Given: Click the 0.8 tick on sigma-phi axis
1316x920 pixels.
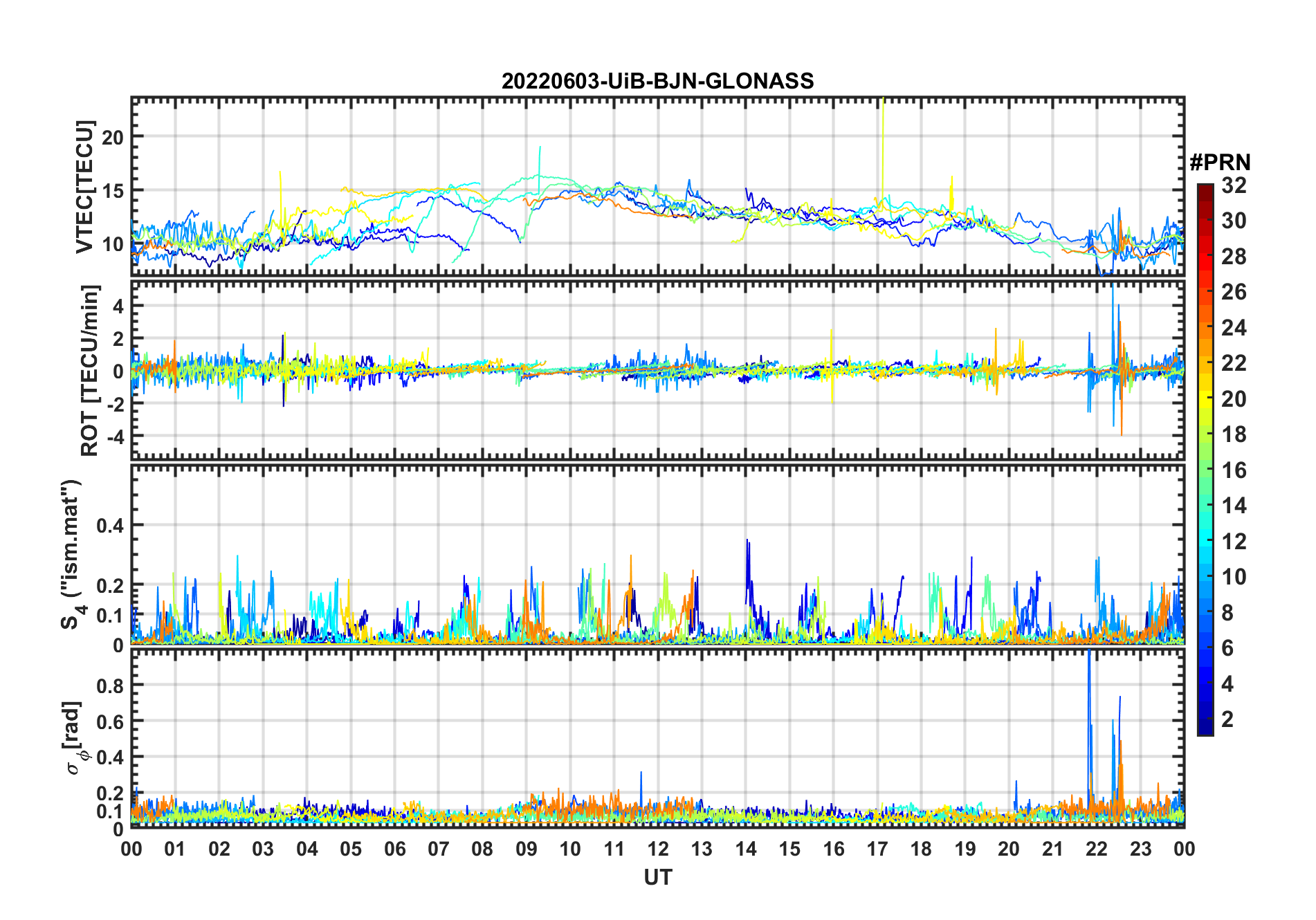Looking at the screenshot, I should click(110, 686).
